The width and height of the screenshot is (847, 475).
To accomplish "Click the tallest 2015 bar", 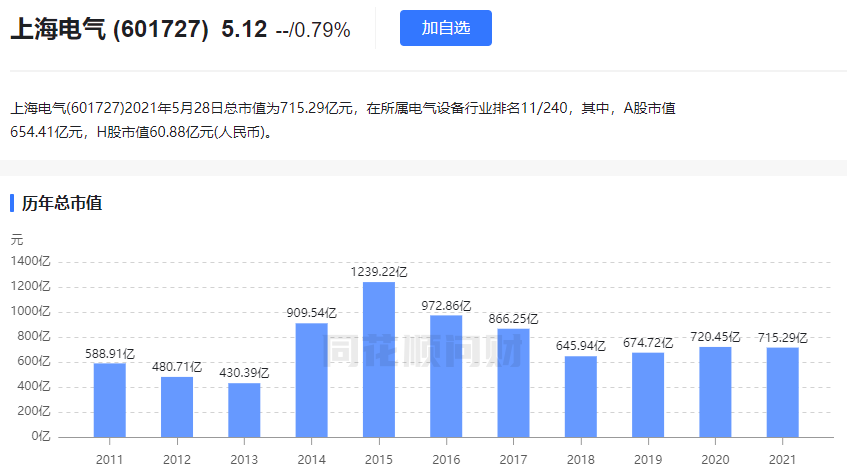I will point(379,359).
